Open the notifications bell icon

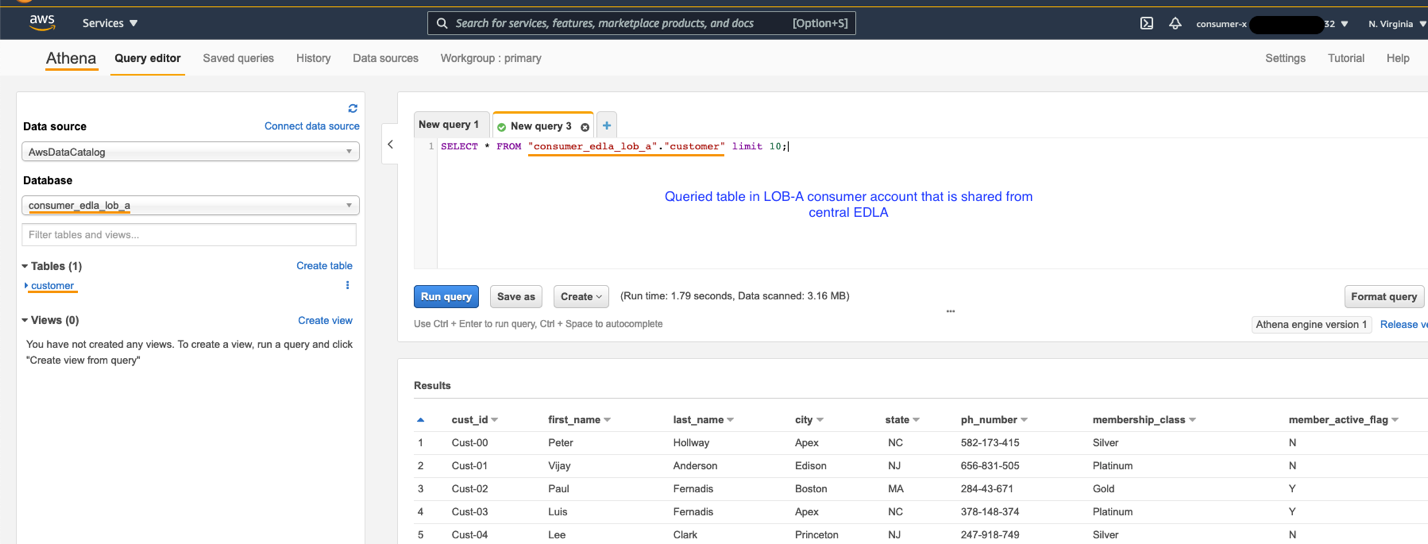point(1175,23)
